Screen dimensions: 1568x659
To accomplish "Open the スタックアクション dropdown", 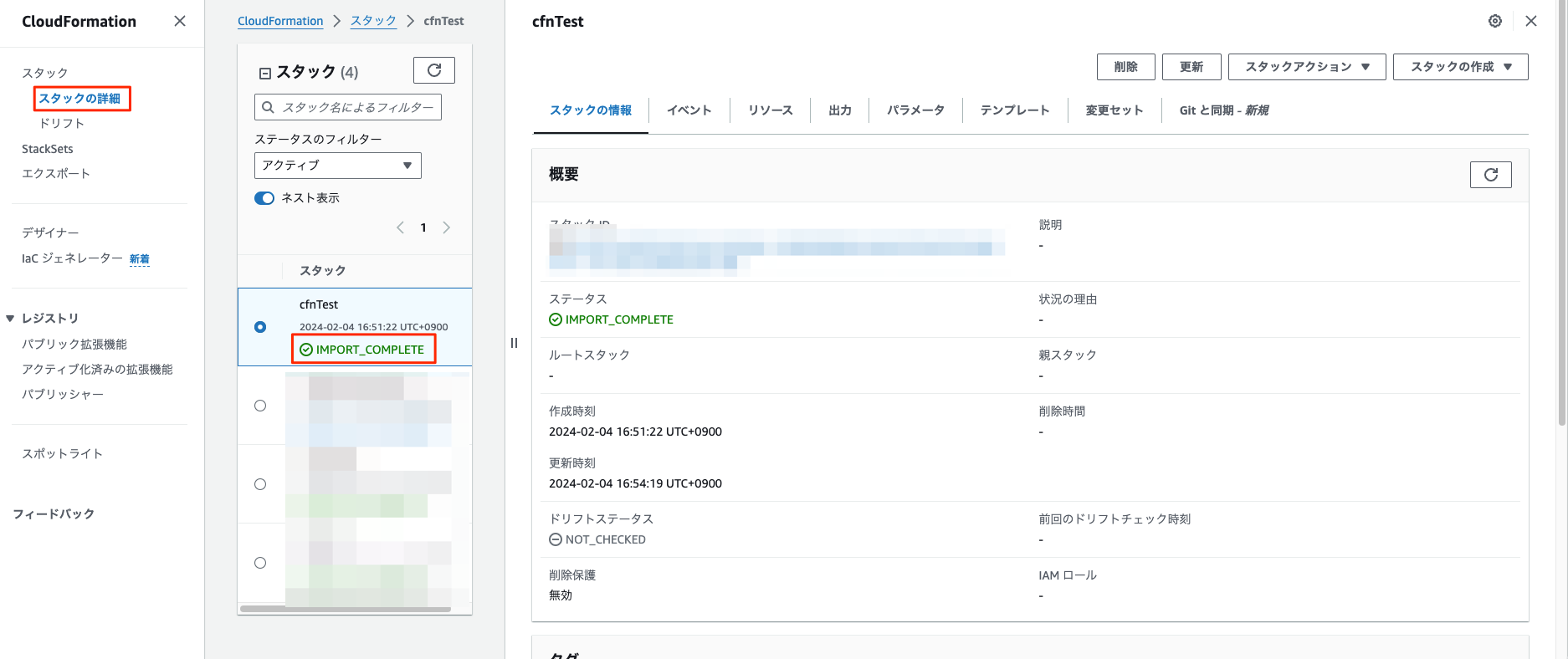I will click(1307, 67).
